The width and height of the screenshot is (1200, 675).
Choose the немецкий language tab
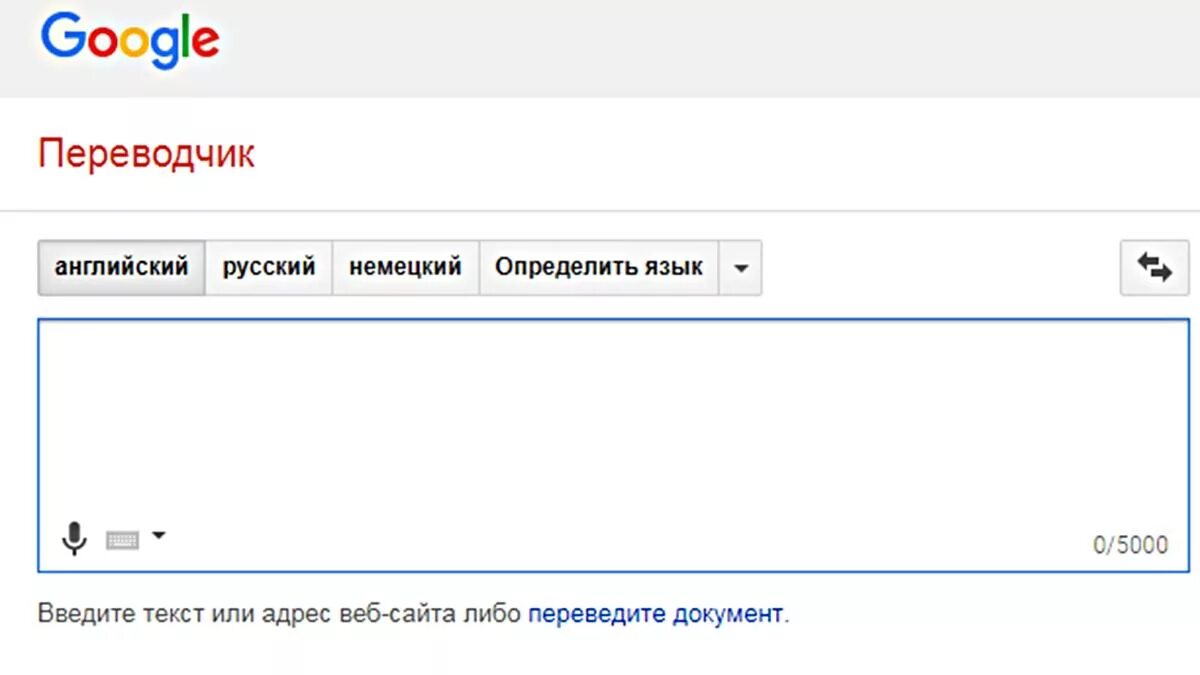pyautogui.click(x=405, y=267)
